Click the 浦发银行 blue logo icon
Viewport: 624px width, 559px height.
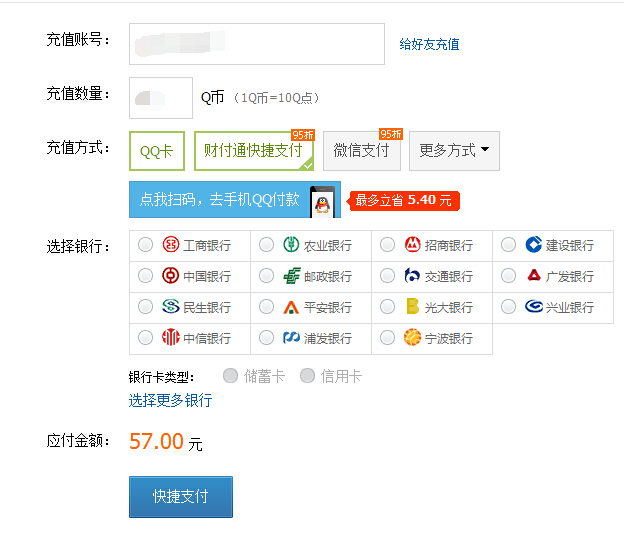[291, 337]
